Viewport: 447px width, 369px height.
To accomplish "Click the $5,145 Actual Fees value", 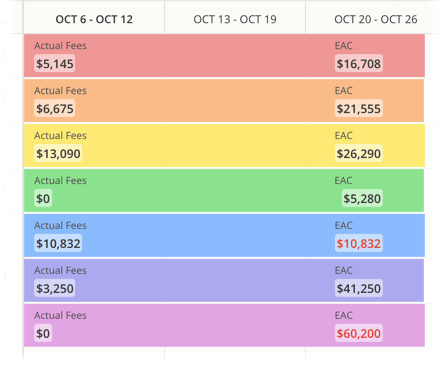I will 55,64.
